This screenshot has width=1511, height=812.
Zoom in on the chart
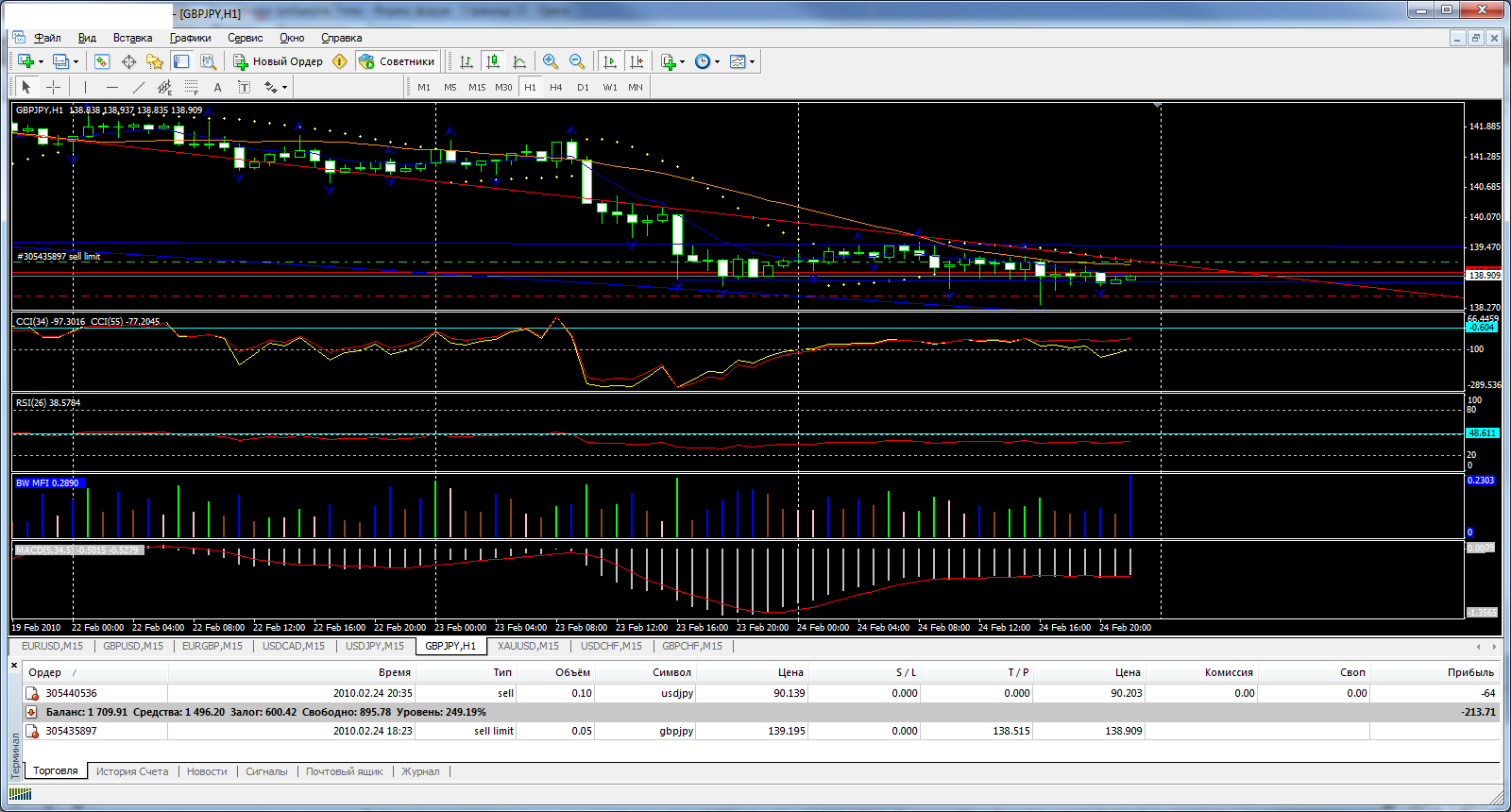(551, 61)
